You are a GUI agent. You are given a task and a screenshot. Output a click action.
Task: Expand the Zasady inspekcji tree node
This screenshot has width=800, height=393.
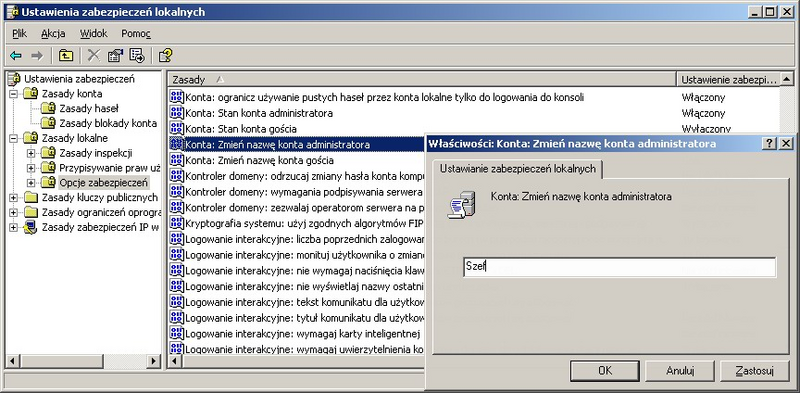click(x=31, y=153)
